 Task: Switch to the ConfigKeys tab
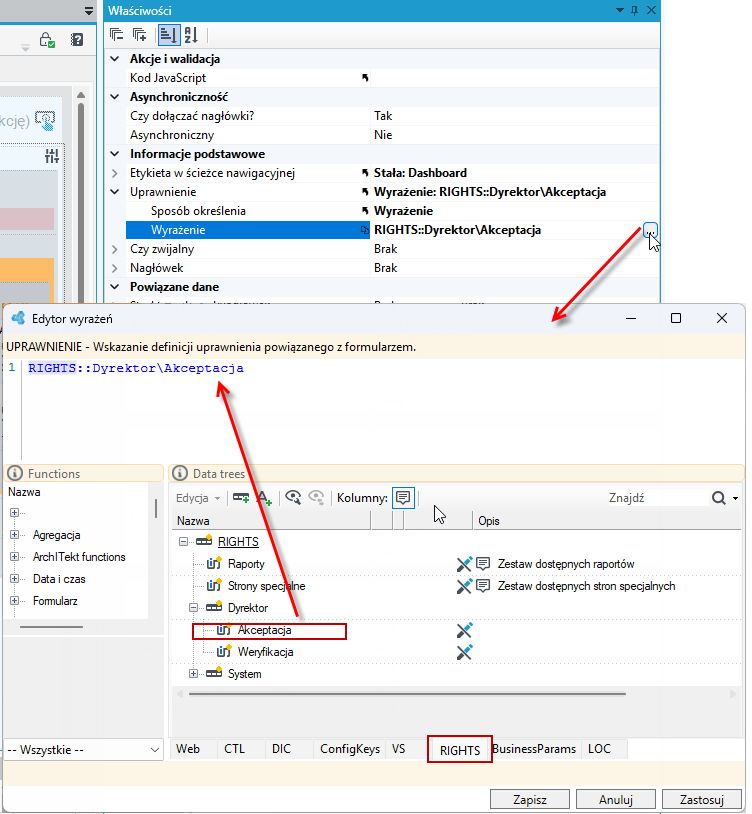(x=350, y=749)
